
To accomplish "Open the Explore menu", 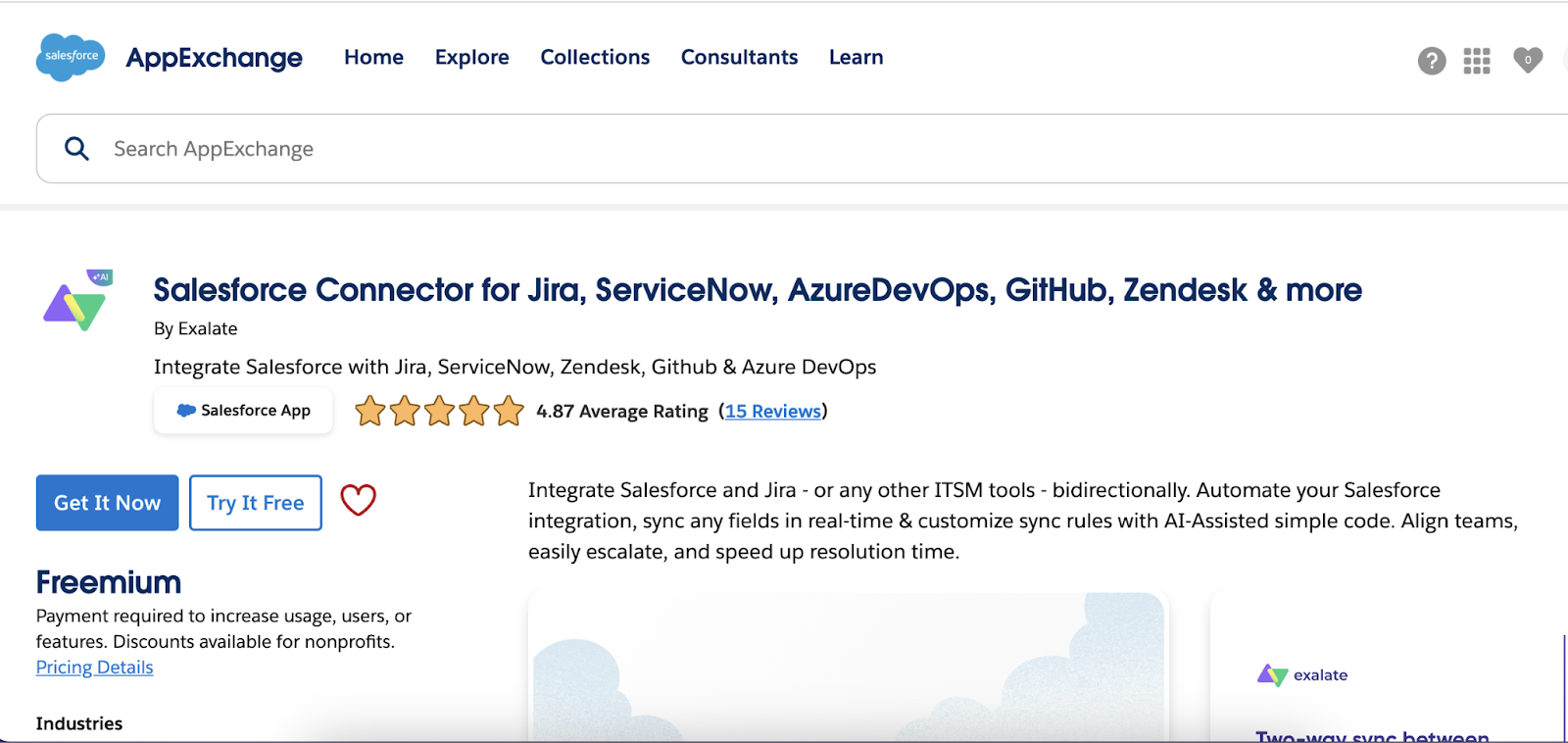I will click(471, 57).
